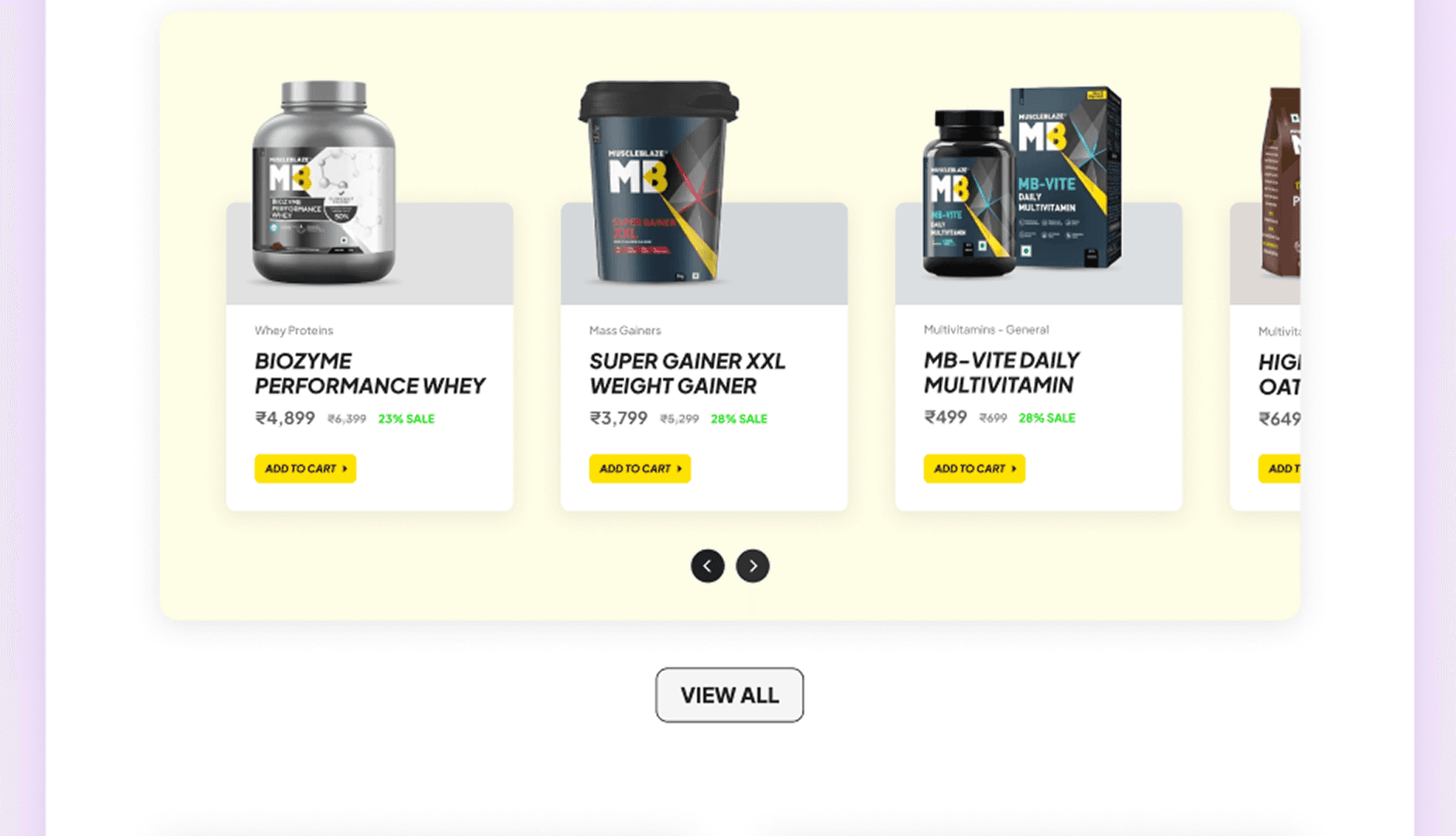Select the Mass Gainers category label
Image resolution: width=1456 pixels, height=836 pixels.
pos(625,331)
